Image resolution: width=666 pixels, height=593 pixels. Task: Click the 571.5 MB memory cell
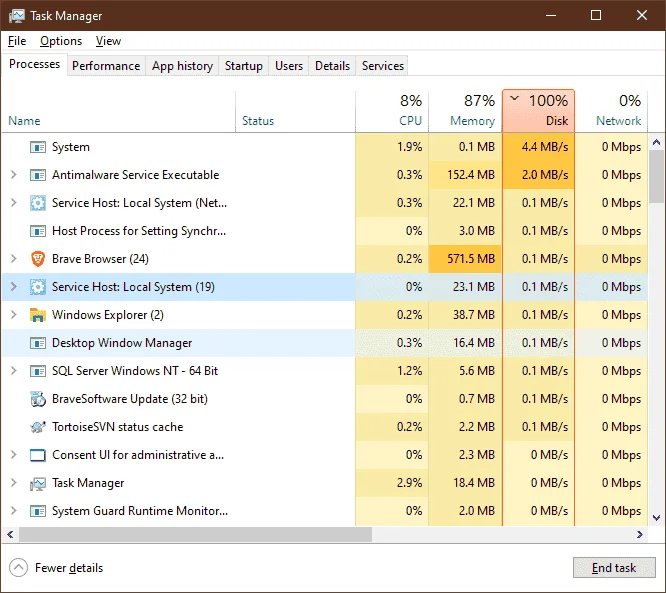coord(465,259)
